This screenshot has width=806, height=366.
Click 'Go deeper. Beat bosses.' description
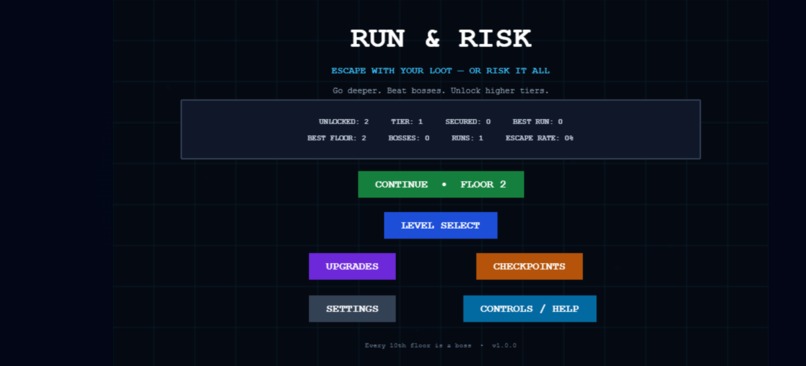441,91
